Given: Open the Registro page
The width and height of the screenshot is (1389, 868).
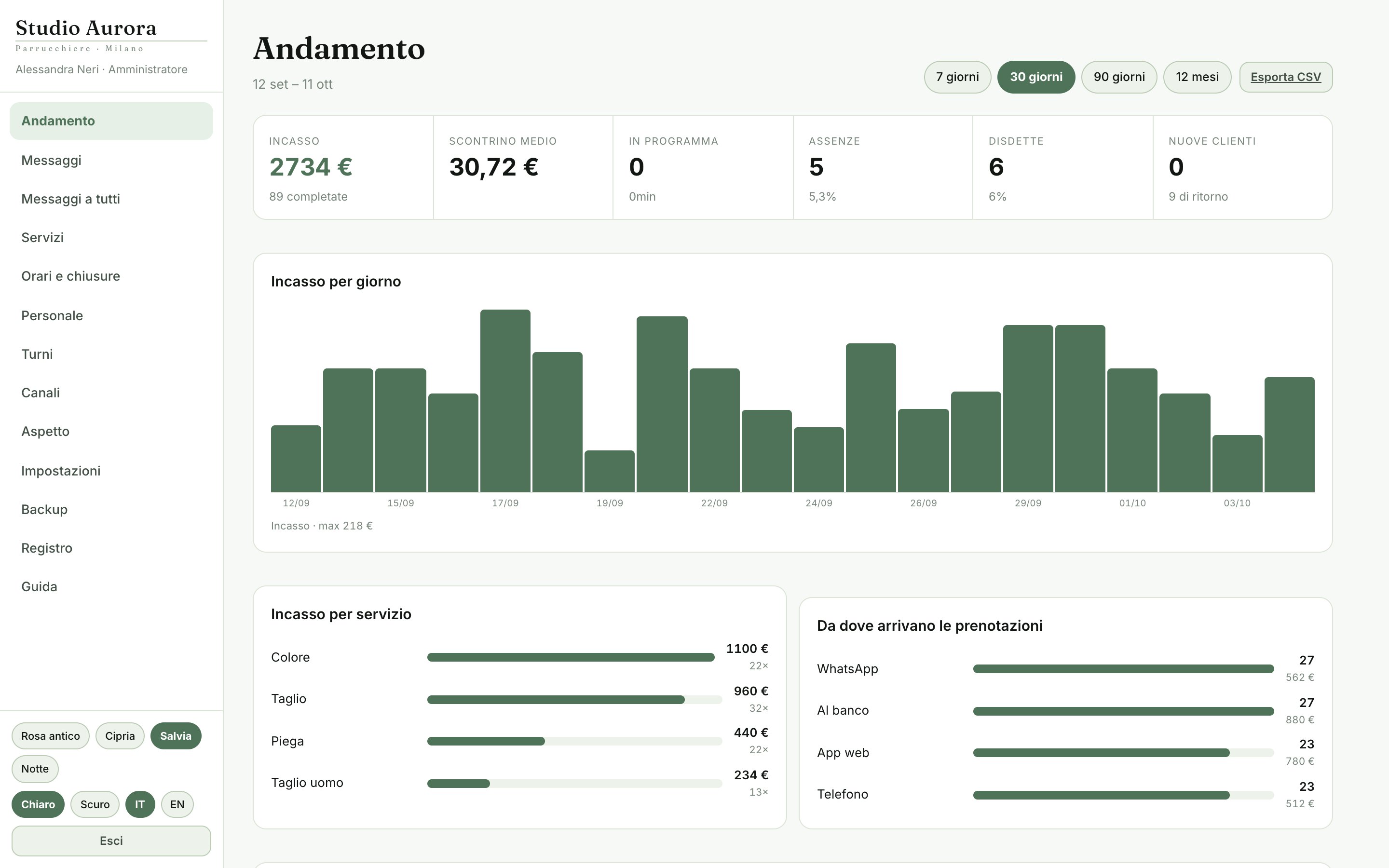Looking at the screenshot, I should click(111, 548).
